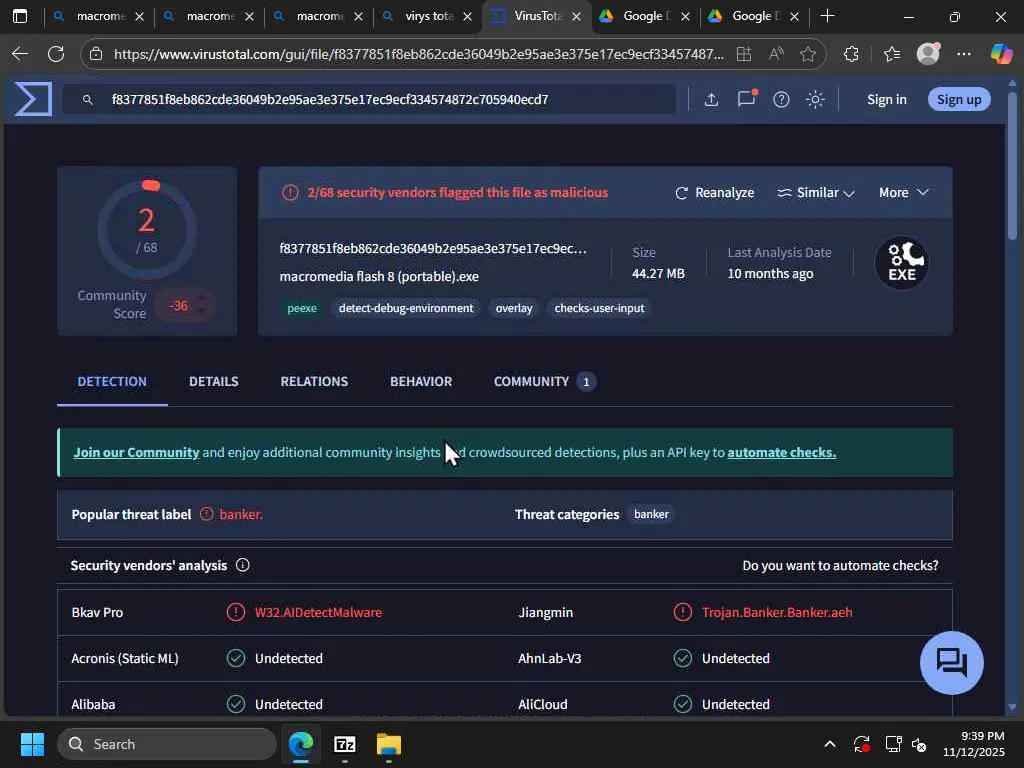Click the page vertical scrollbar thumb
This screenshot has height=768, width=1024.
(x=1012, y=167)
